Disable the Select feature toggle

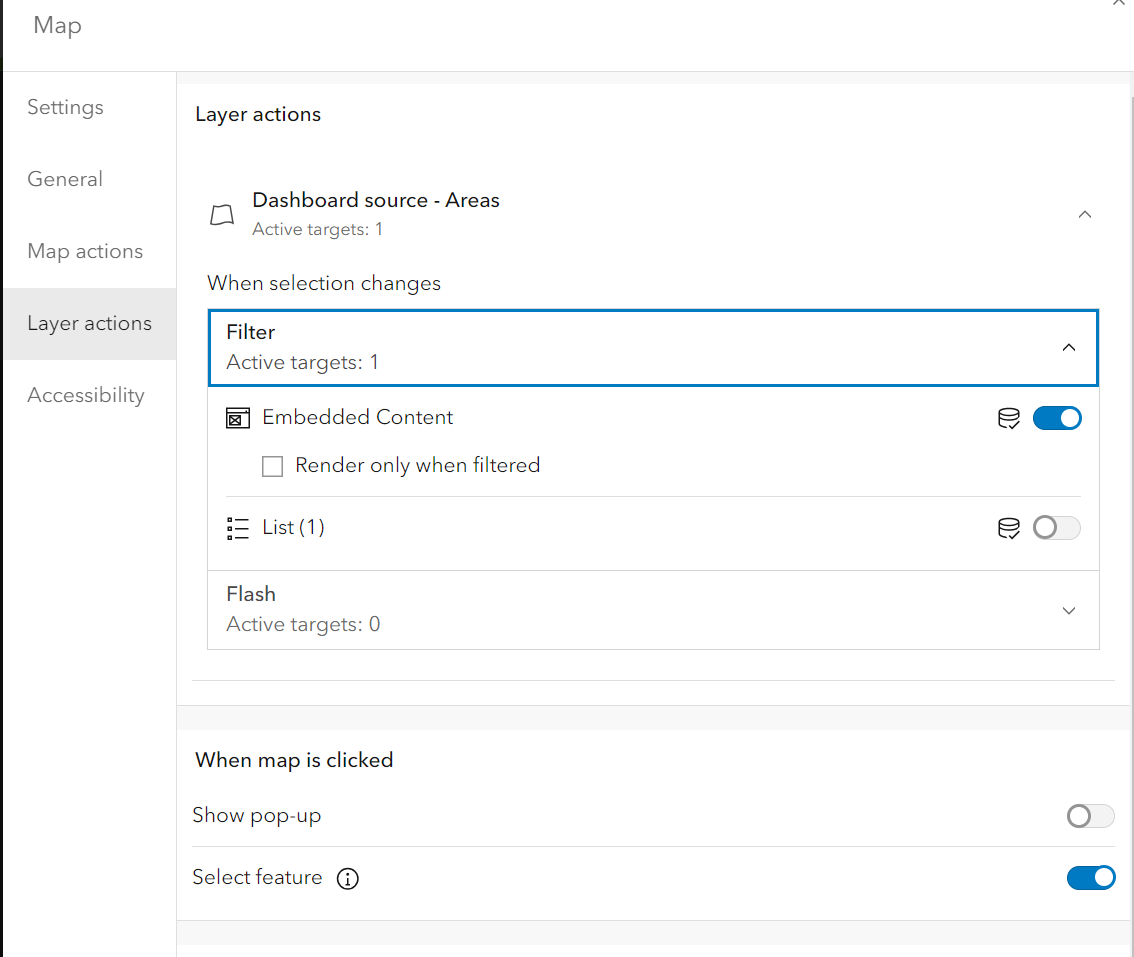(1091, 877)
